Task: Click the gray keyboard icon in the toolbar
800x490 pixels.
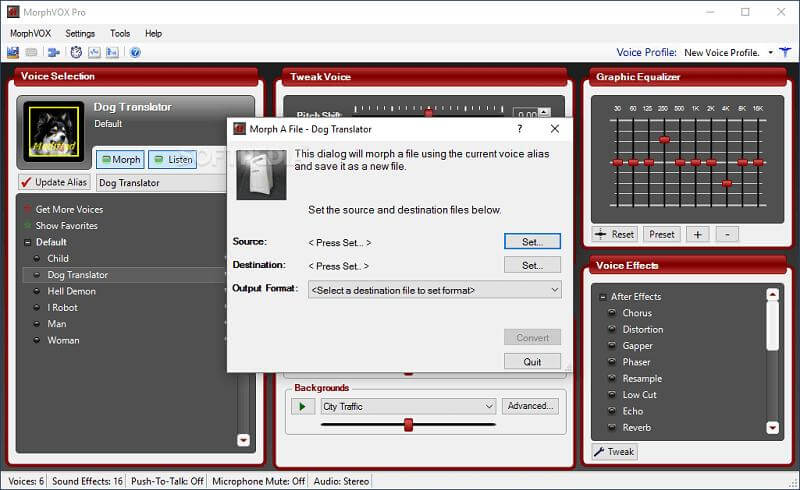Action: pyautogui.click(x=31, y=52)
